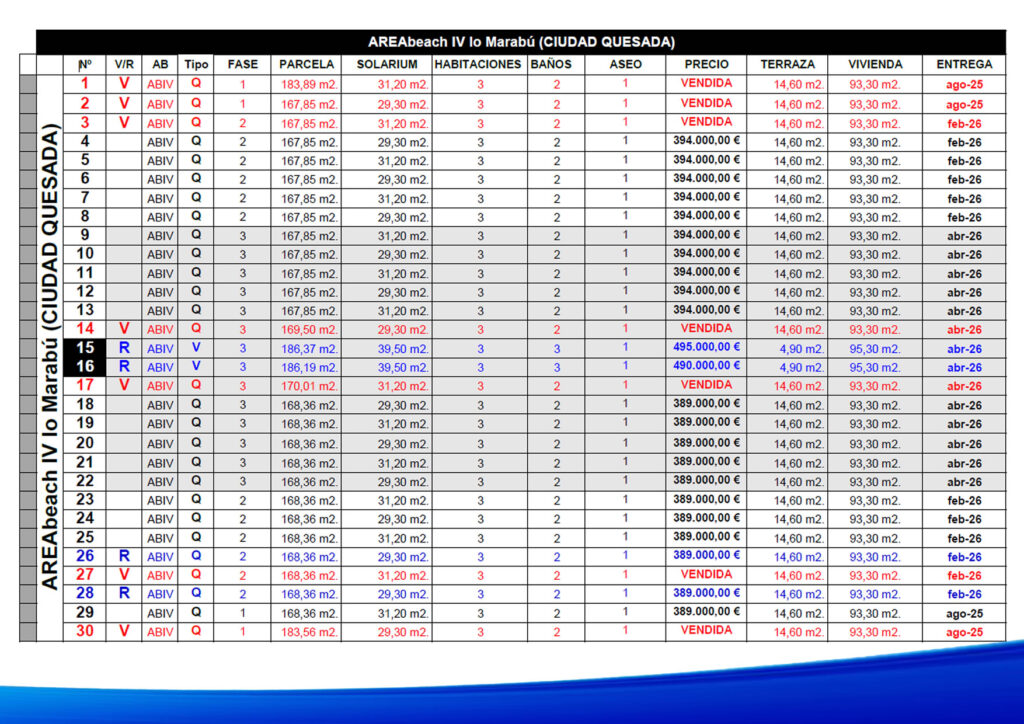The image size is (1024, 724).
Task: Click price '389.000,00 €' in row 18
Action: coord(706,403)
